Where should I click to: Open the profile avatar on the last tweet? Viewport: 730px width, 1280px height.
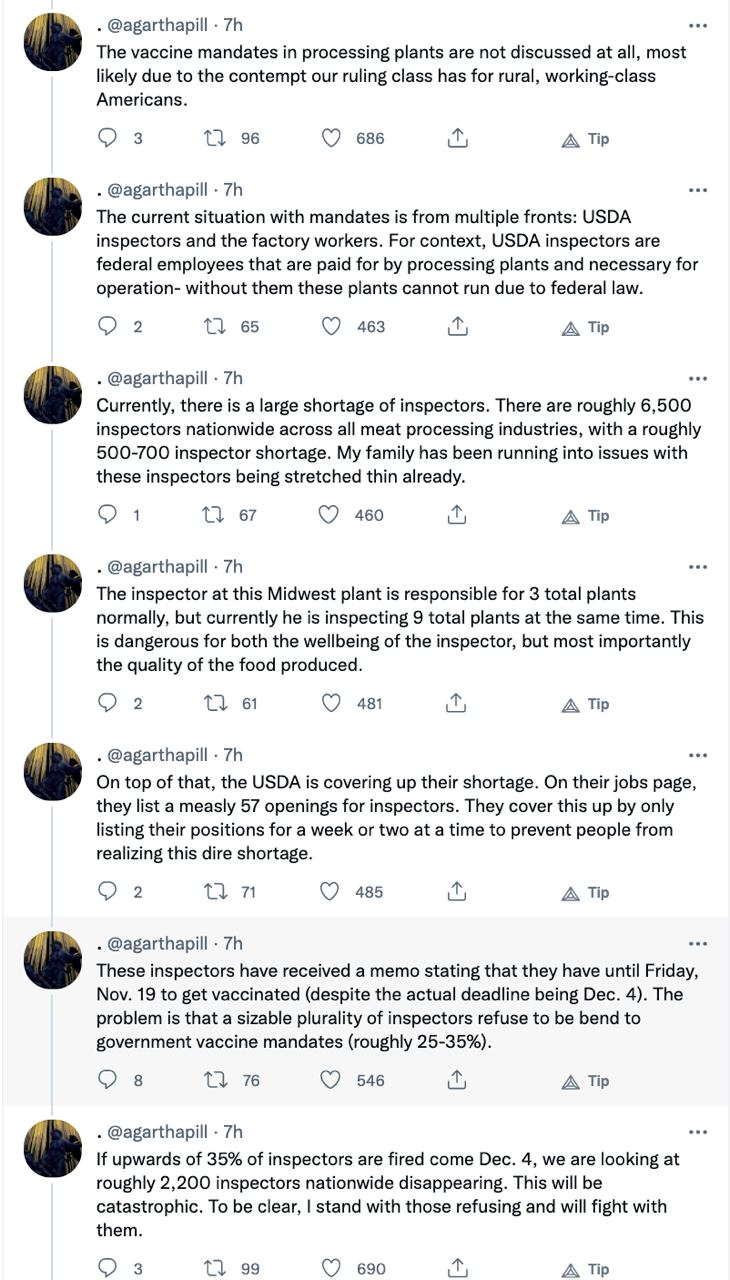(52, 1148)
